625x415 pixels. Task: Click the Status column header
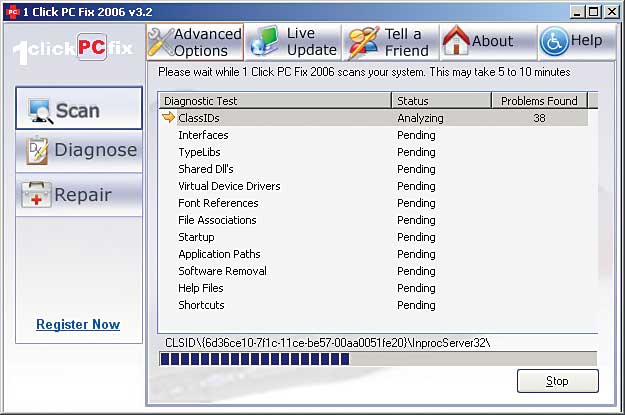point(441,100)
